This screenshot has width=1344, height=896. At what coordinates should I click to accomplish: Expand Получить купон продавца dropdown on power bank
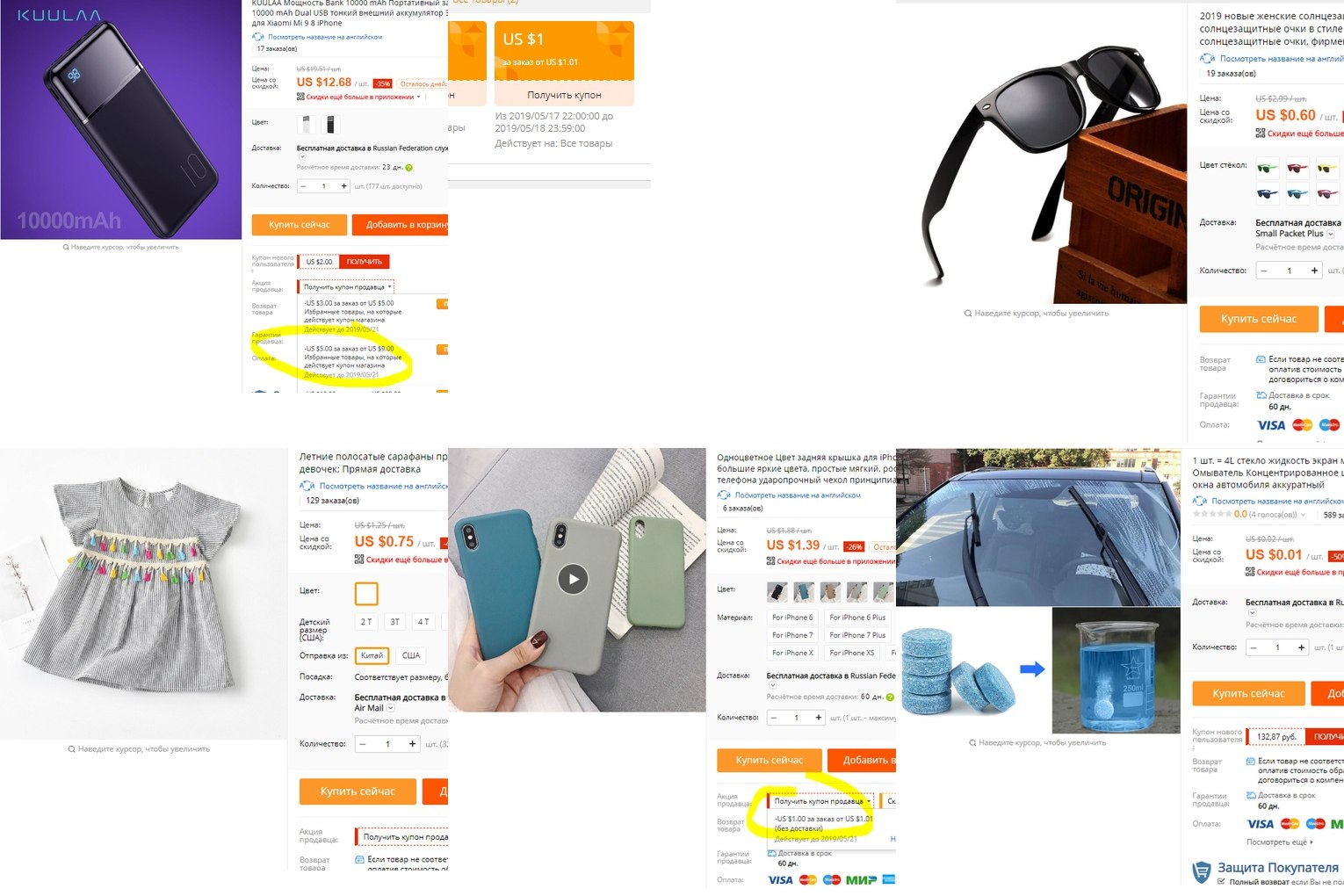point(347,287)
